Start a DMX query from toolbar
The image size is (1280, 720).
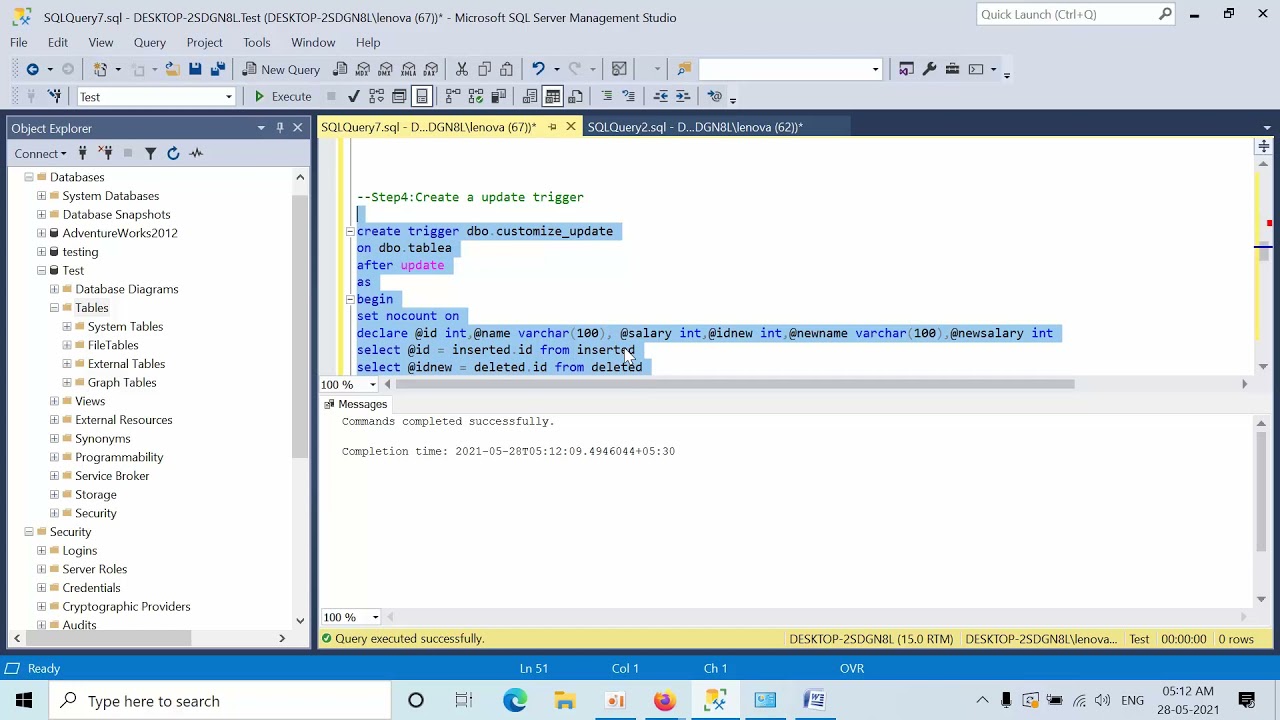coord(386,69)
